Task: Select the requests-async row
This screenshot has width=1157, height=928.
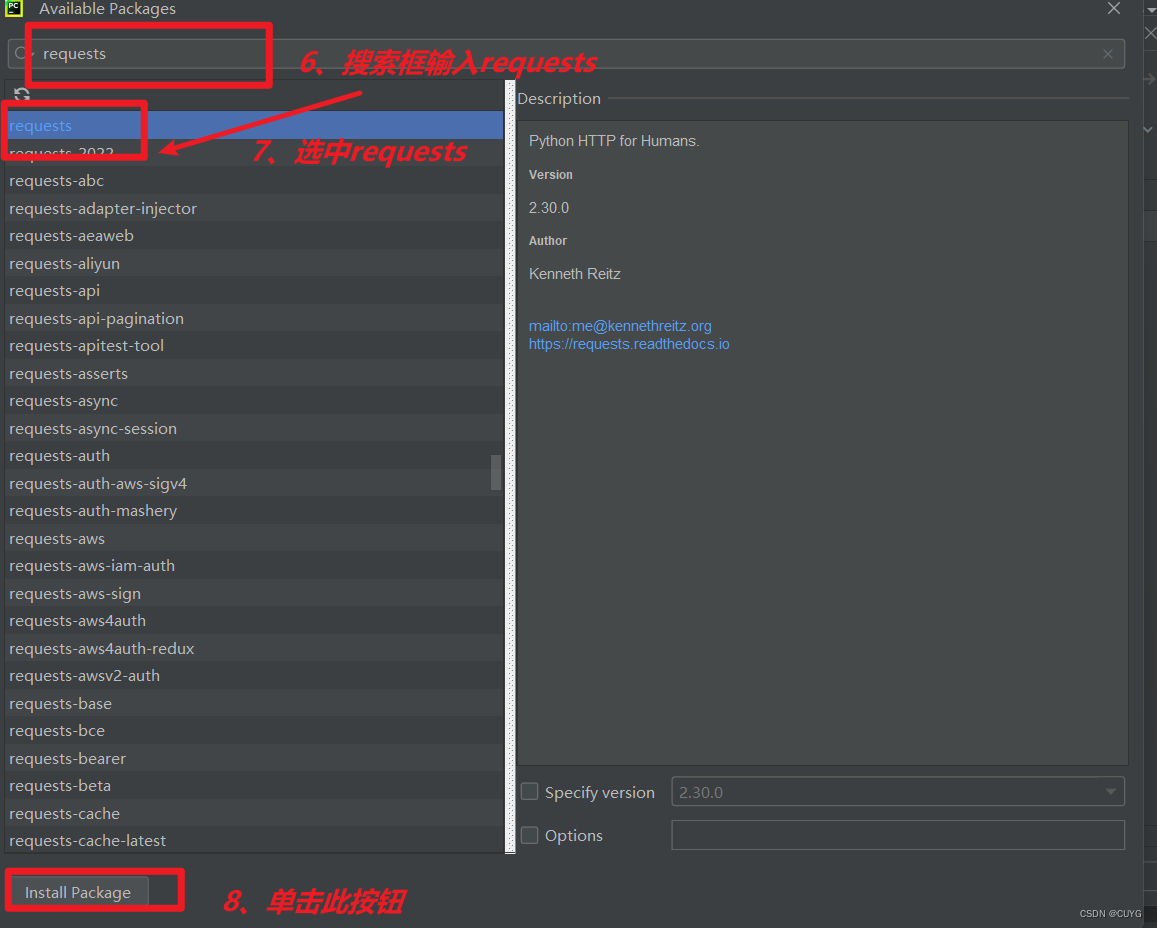Action: [255, 401]
